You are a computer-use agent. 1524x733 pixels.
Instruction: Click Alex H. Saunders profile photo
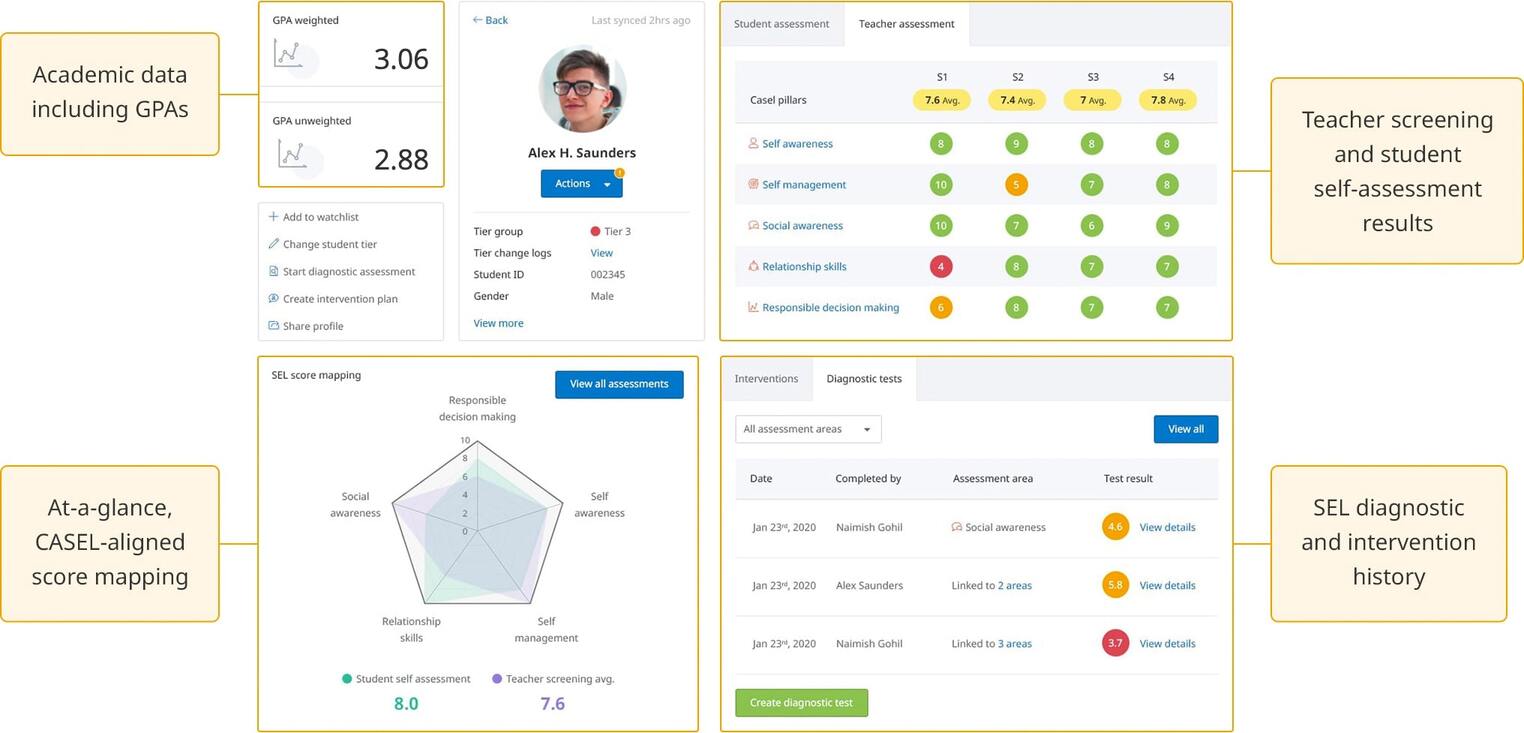[582, 89]
